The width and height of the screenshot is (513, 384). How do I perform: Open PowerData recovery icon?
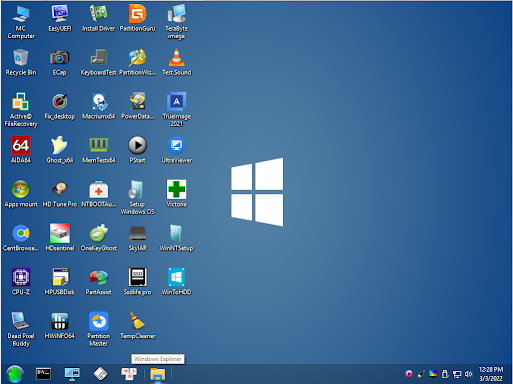coord(137,106)
